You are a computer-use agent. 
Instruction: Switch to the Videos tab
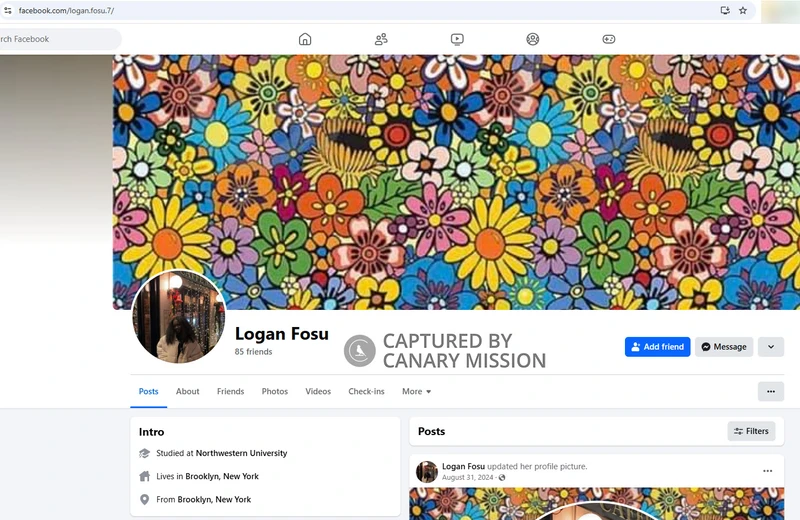(318, 391)
